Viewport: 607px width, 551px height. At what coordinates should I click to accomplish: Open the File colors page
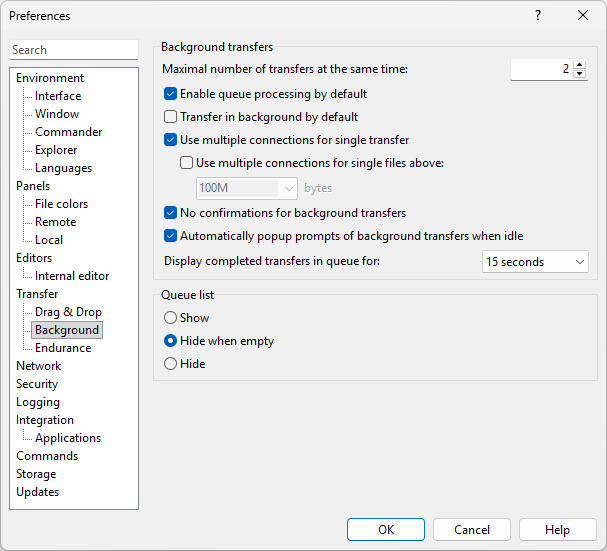click(61, 204)
